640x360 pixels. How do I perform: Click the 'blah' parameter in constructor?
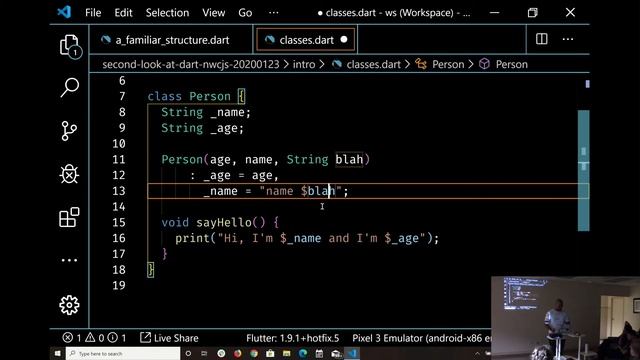coord(349,159)
